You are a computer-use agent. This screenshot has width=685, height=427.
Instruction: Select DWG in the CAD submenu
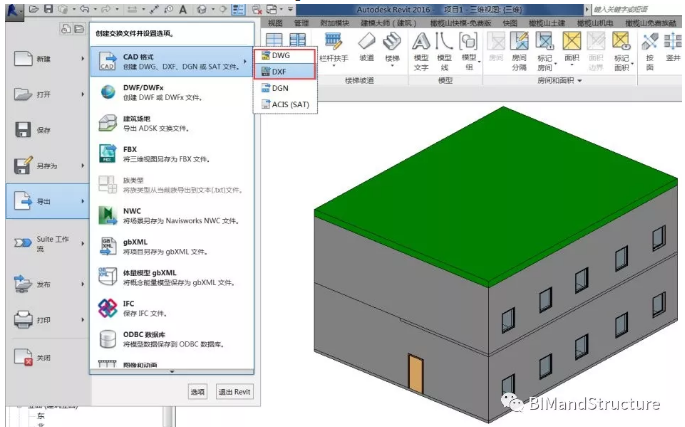(284, 56)
